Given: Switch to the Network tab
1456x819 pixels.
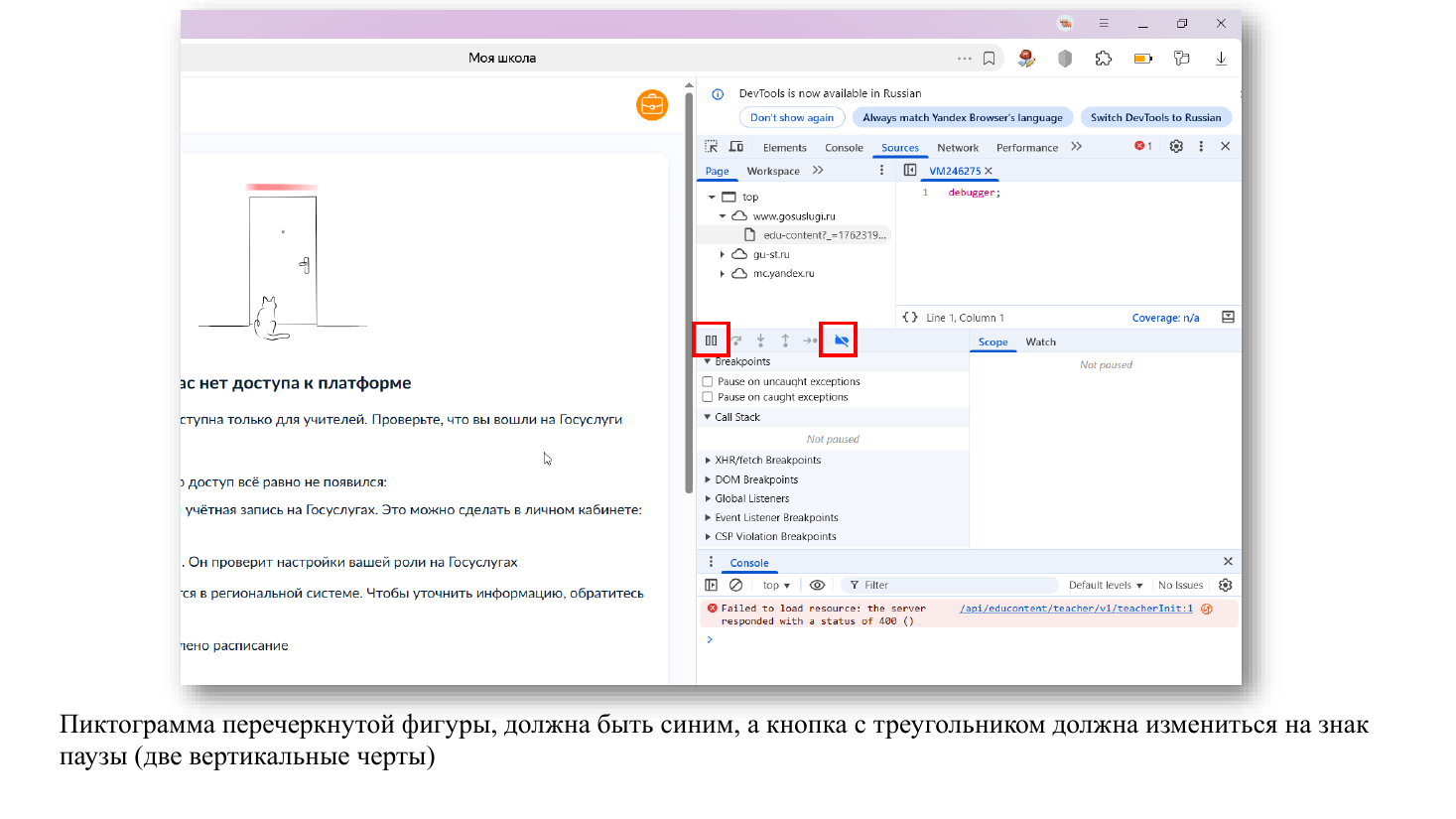Looking at the screenshot, I should pos(958,148).
